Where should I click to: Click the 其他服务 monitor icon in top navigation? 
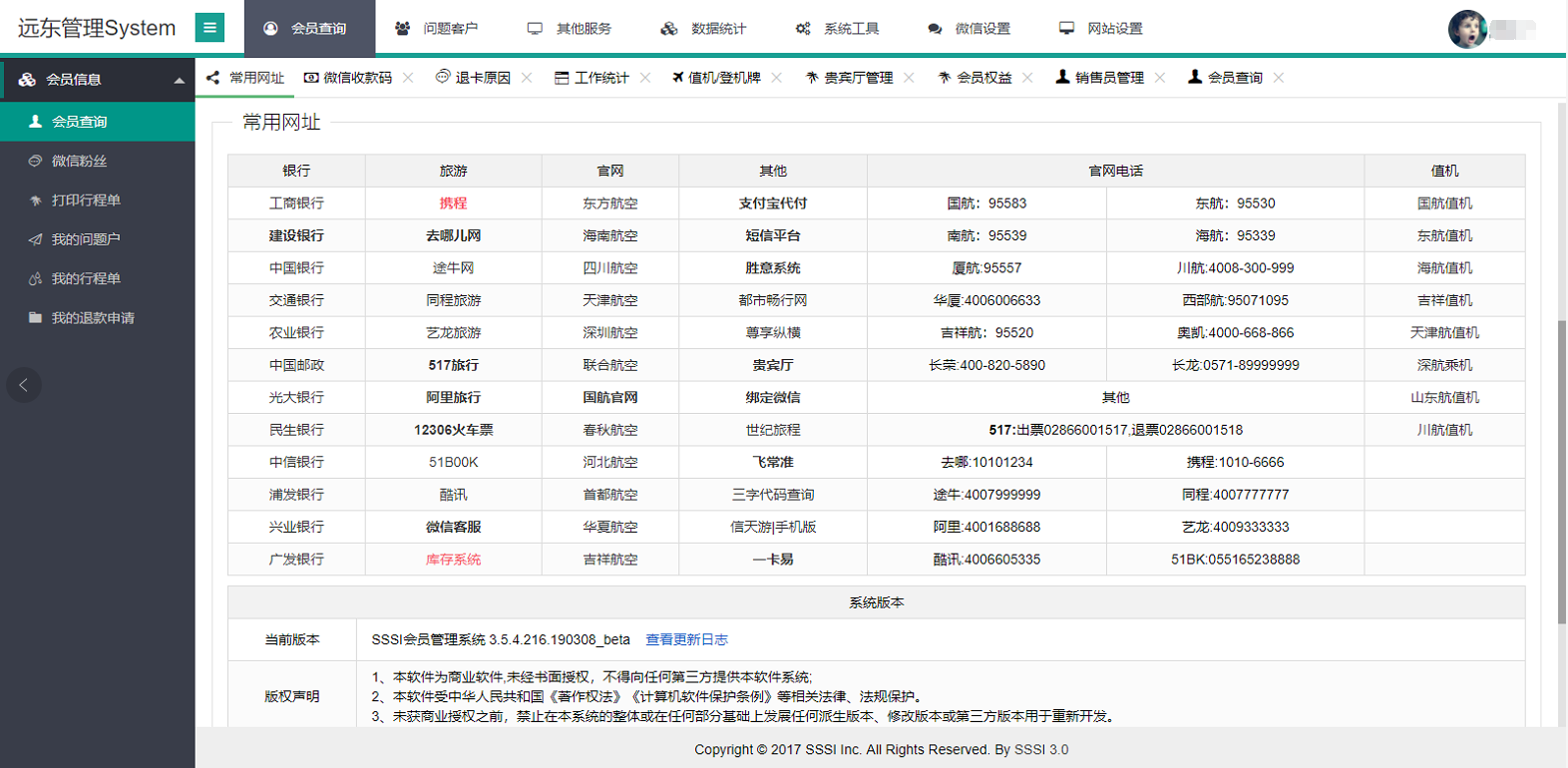pos(535,29)
